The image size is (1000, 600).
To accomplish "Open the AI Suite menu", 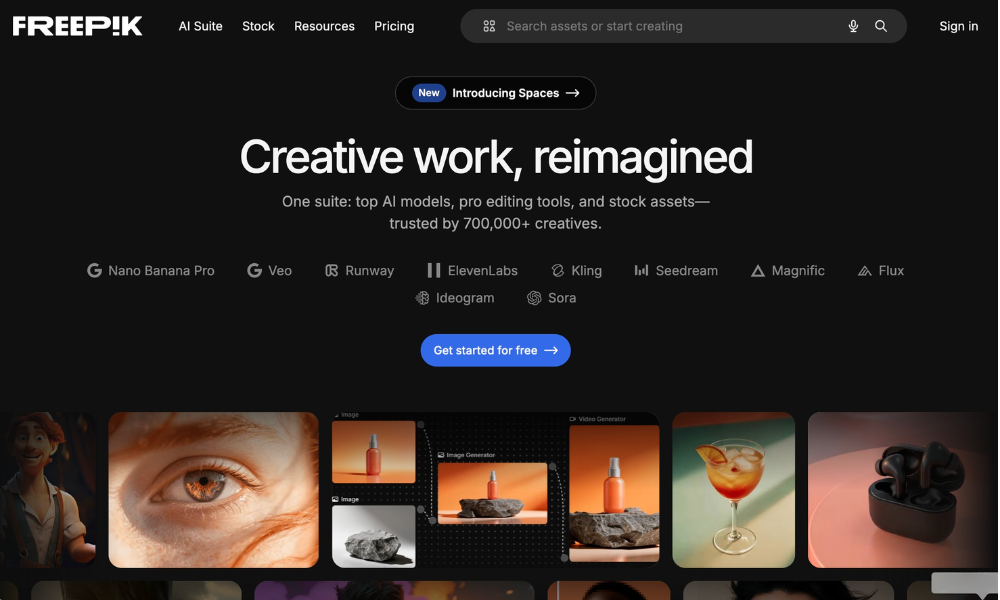I will point(200,26).
